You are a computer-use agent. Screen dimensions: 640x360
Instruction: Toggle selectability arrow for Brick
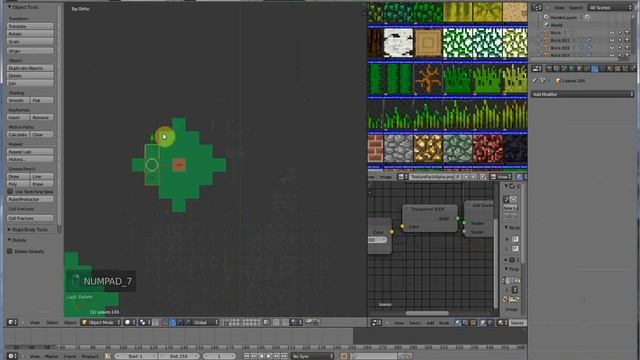tap(620, 33)
